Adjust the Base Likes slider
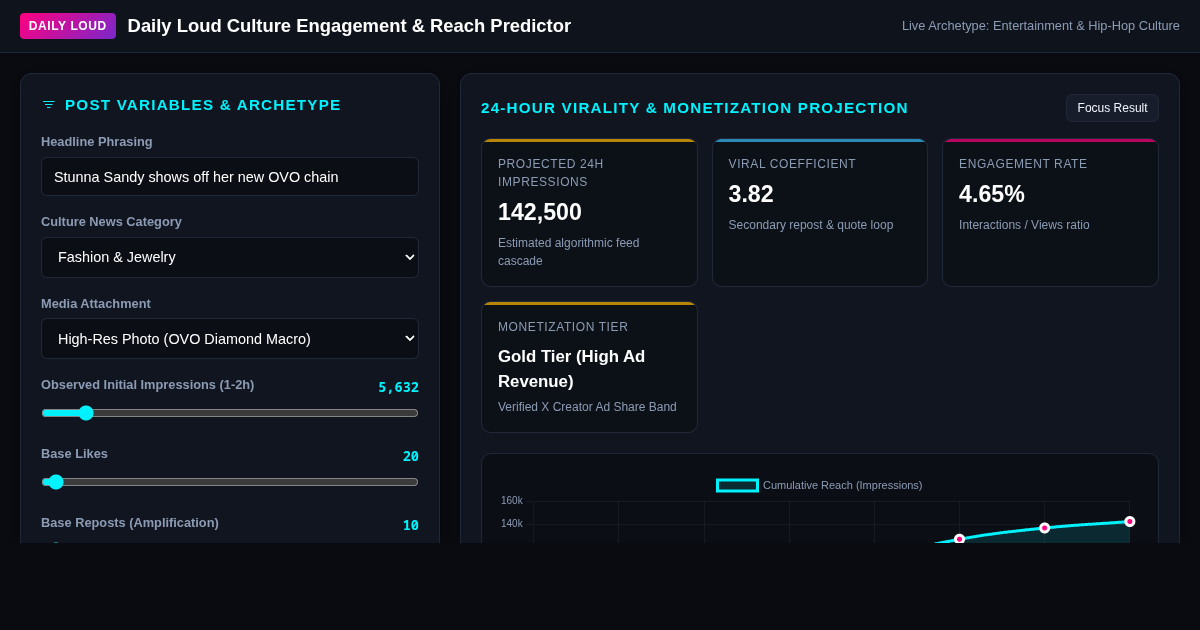Viewport: 1200px width, 630px height. pyautogui.click(x=230, y=482)
